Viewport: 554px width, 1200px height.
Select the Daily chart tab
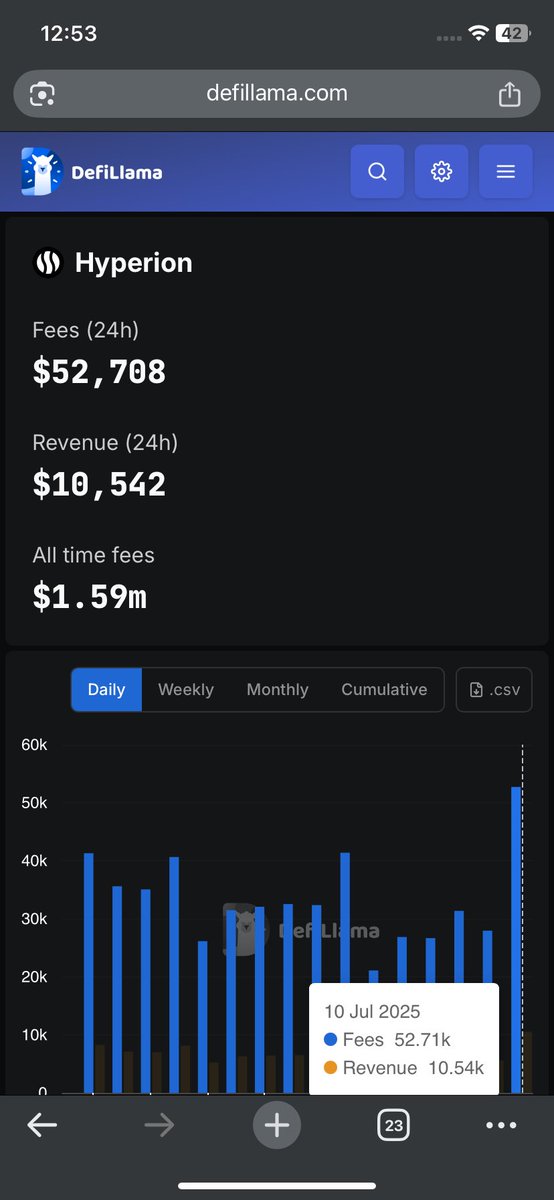point(107,690)
